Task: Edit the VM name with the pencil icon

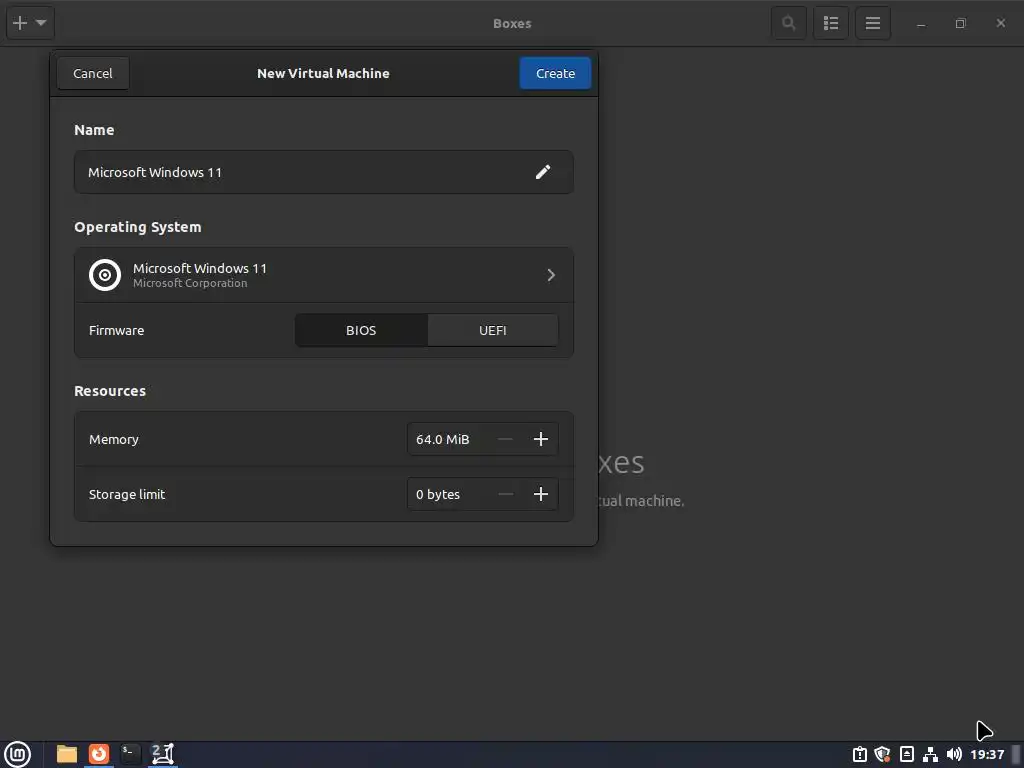Action: pyautogui.click(x=543, y=172)
